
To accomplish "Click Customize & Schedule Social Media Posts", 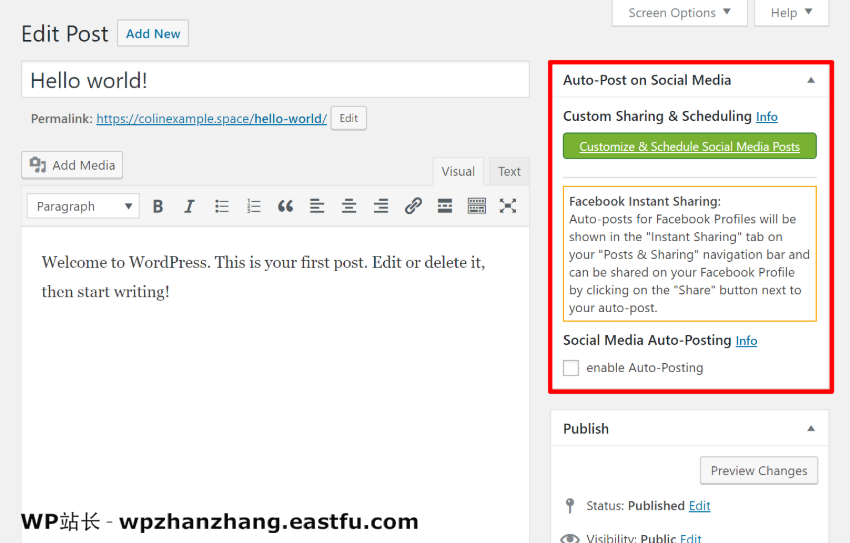I will [690, 146].
